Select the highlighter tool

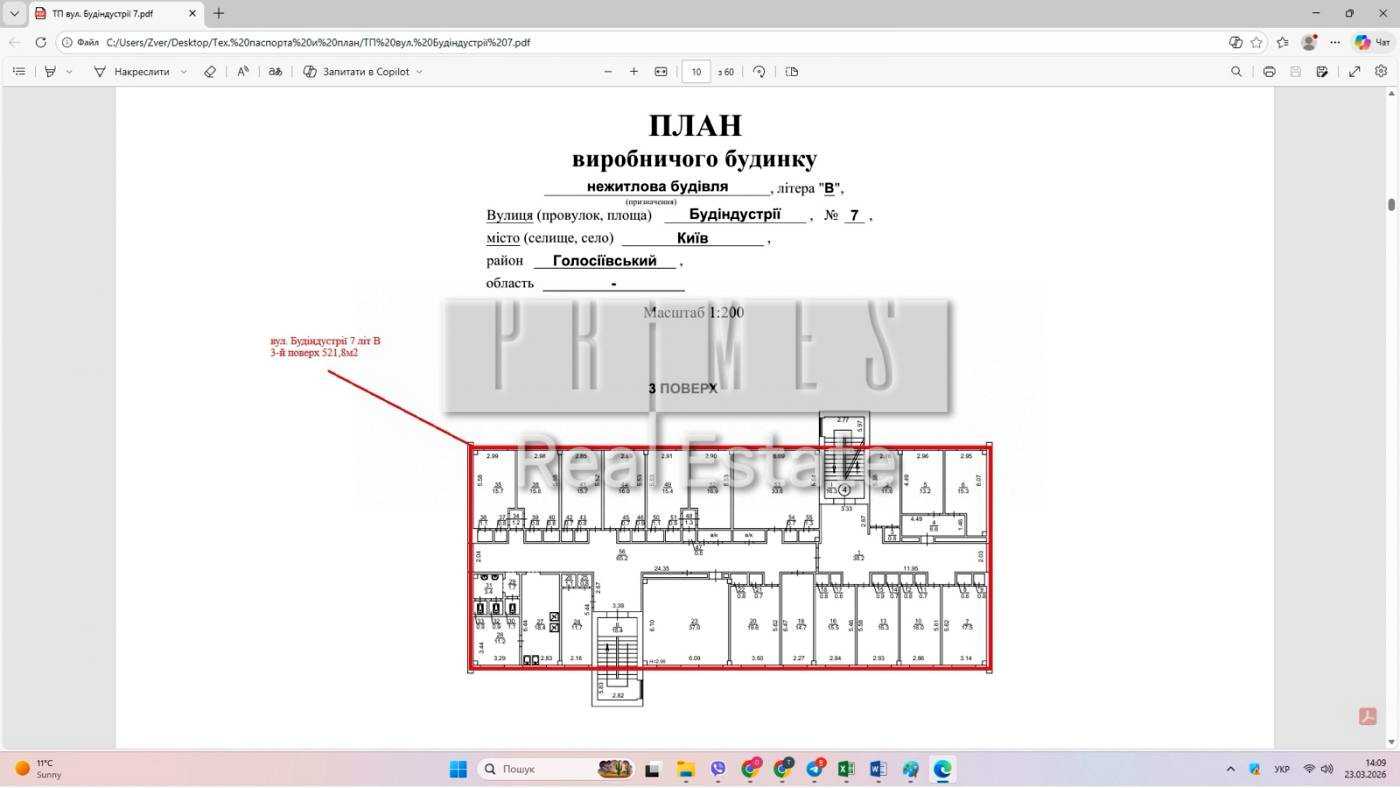50,72
